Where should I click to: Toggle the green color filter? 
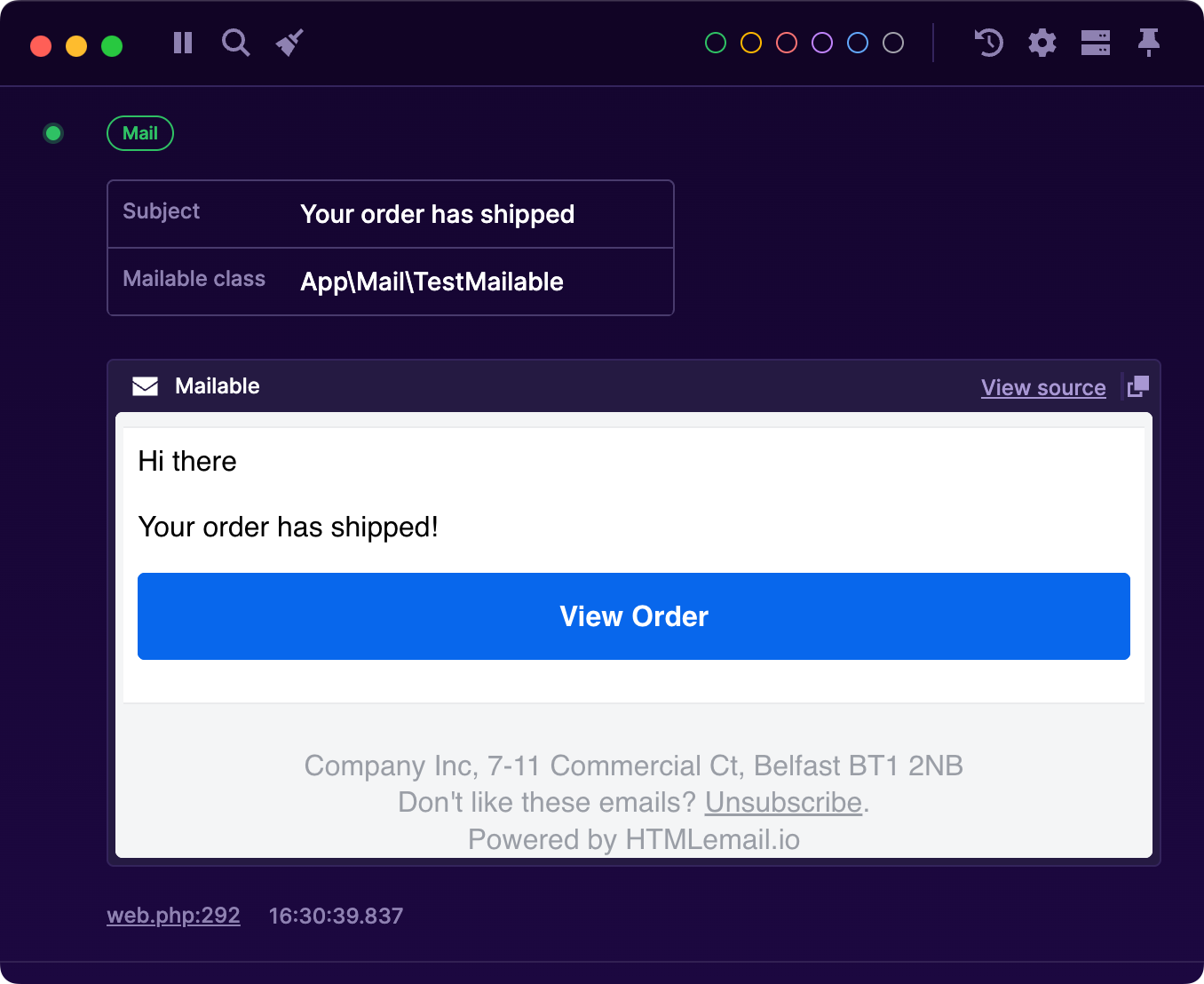point(715,42)
